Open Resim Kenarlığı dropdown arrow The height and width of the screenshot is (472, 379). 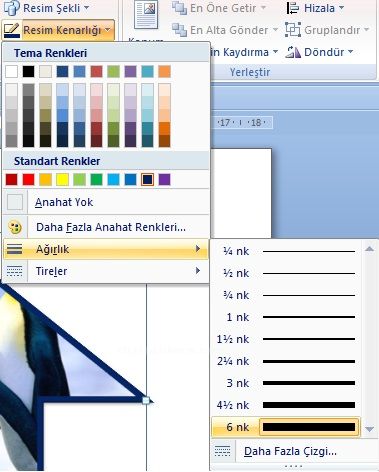[x=107, y=30]
